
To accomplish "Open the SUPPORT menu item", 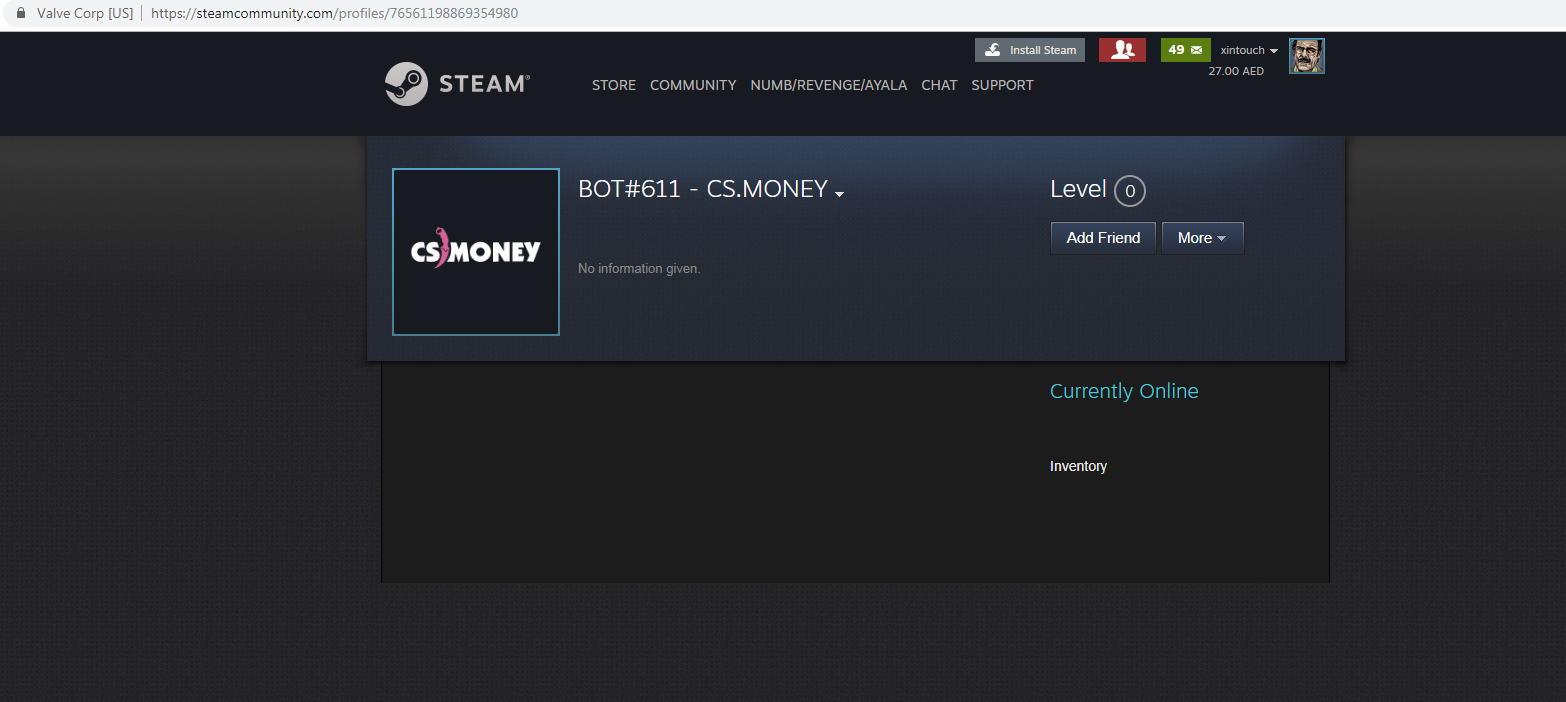I will coord(1002,85).
